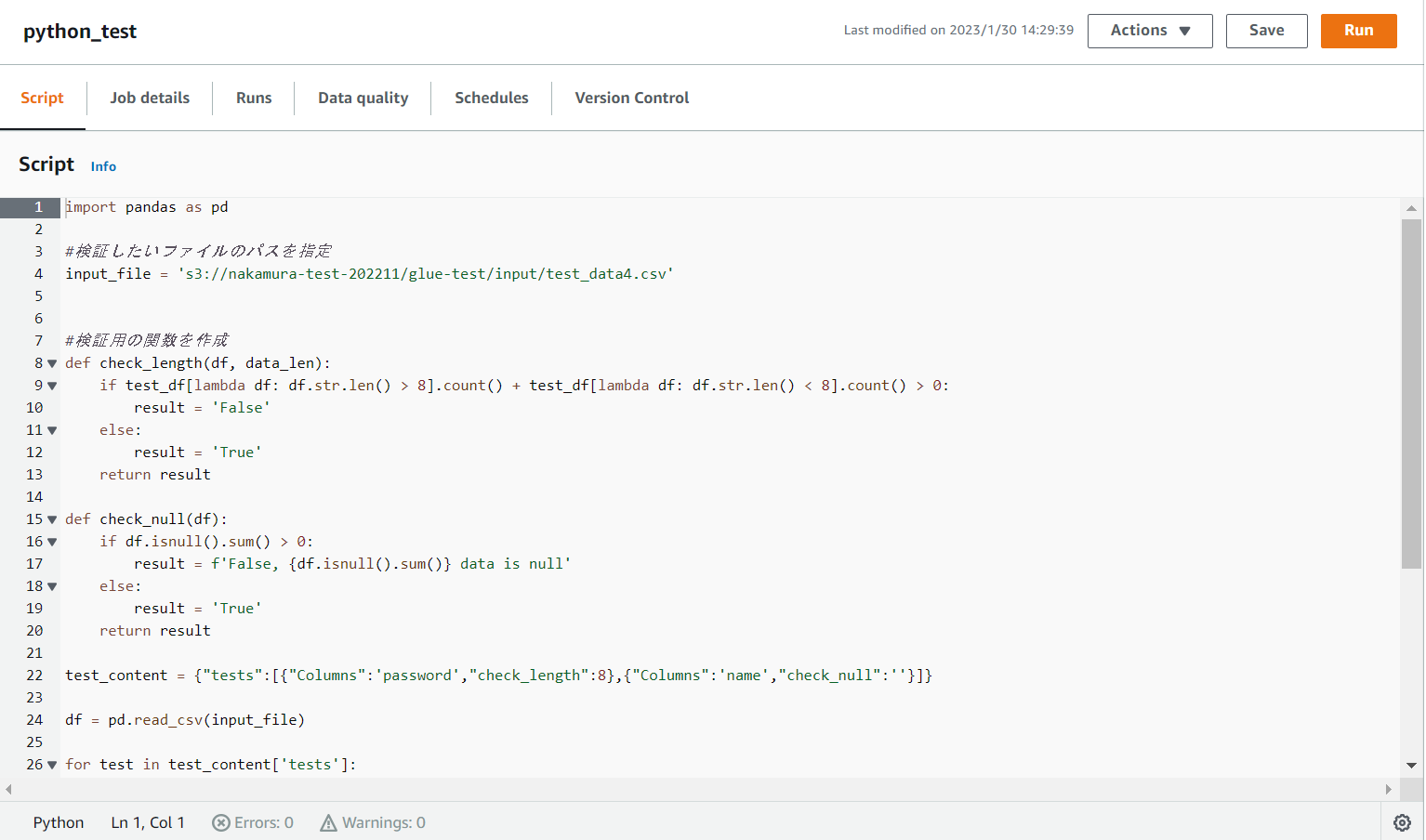The image size is (1426, 840).
Task: Click the 'df = pd.read_csv(input_file)' line
Action: click(x=185, y=720)
